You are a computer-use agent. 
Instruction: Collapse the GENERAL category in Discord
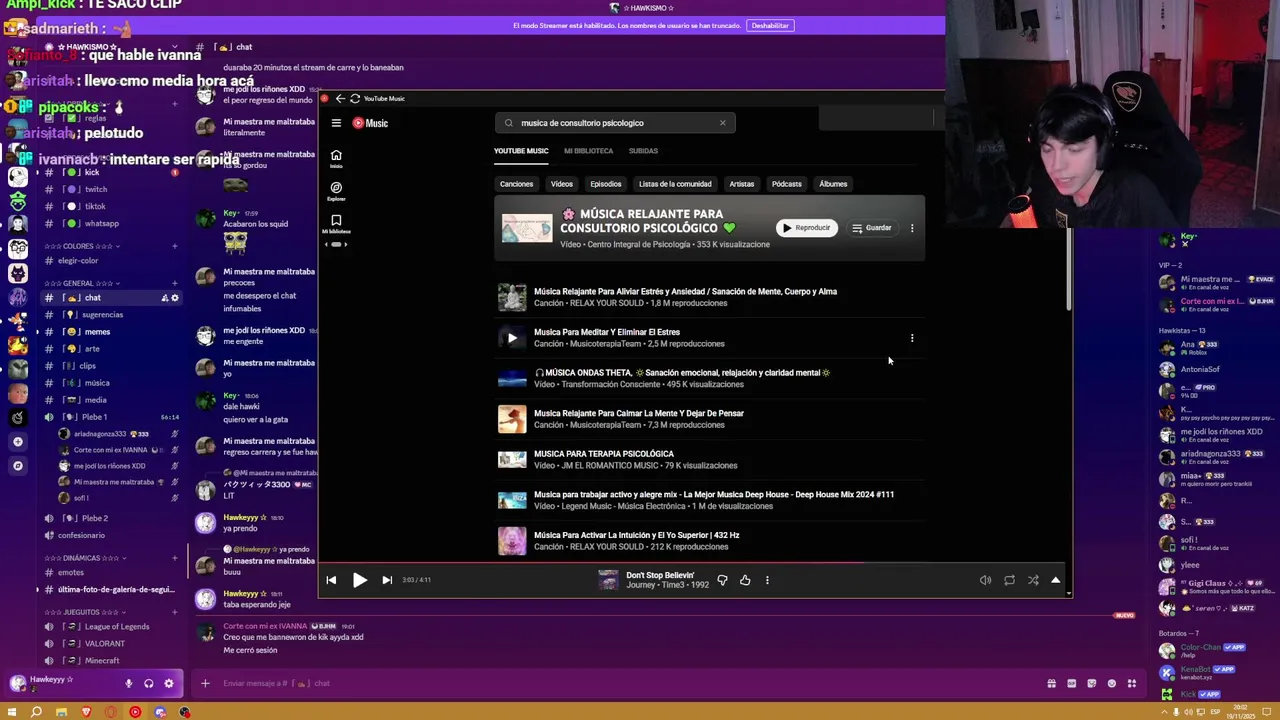[x=80, y=283]
